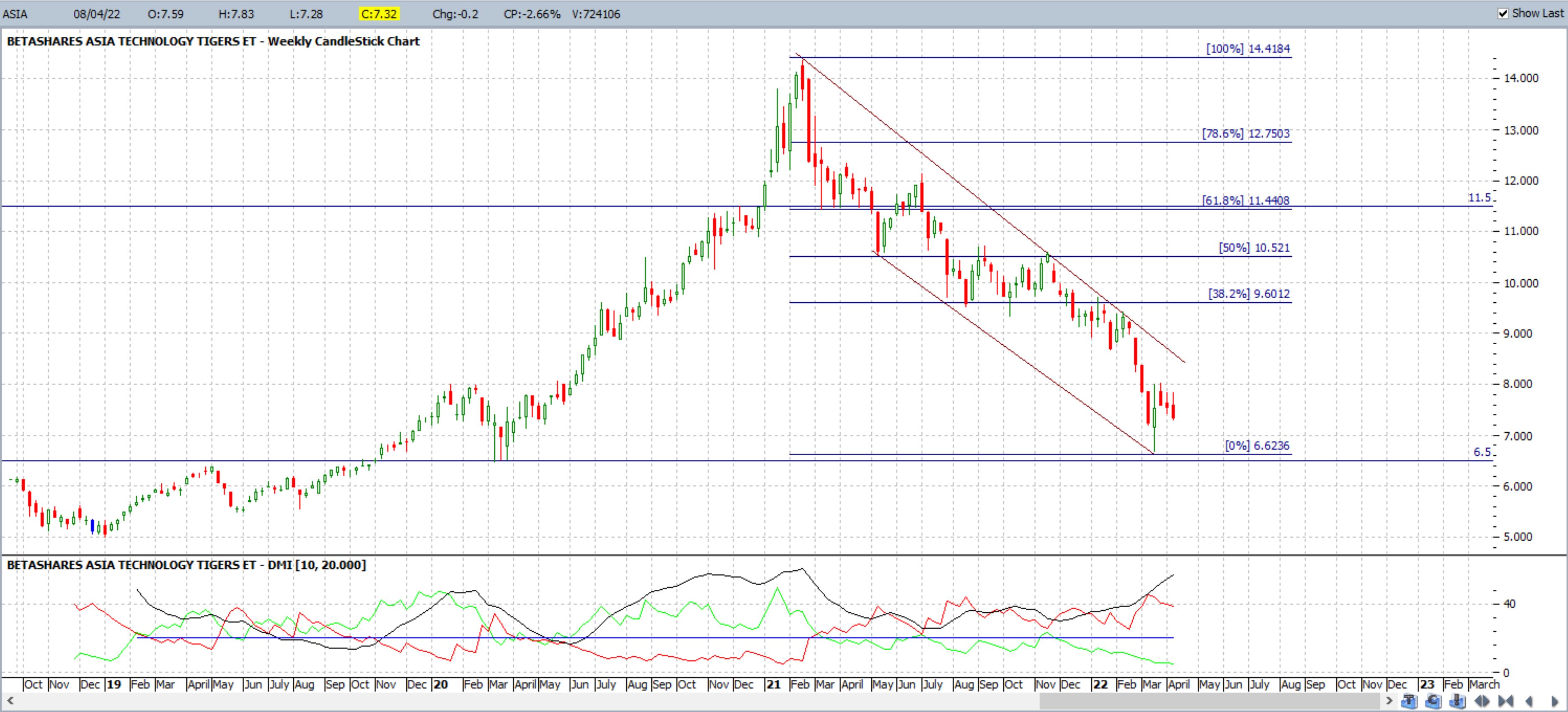Click the low price L:7.28
This screenshot has width=1568, height=712.
pos(306,14)
